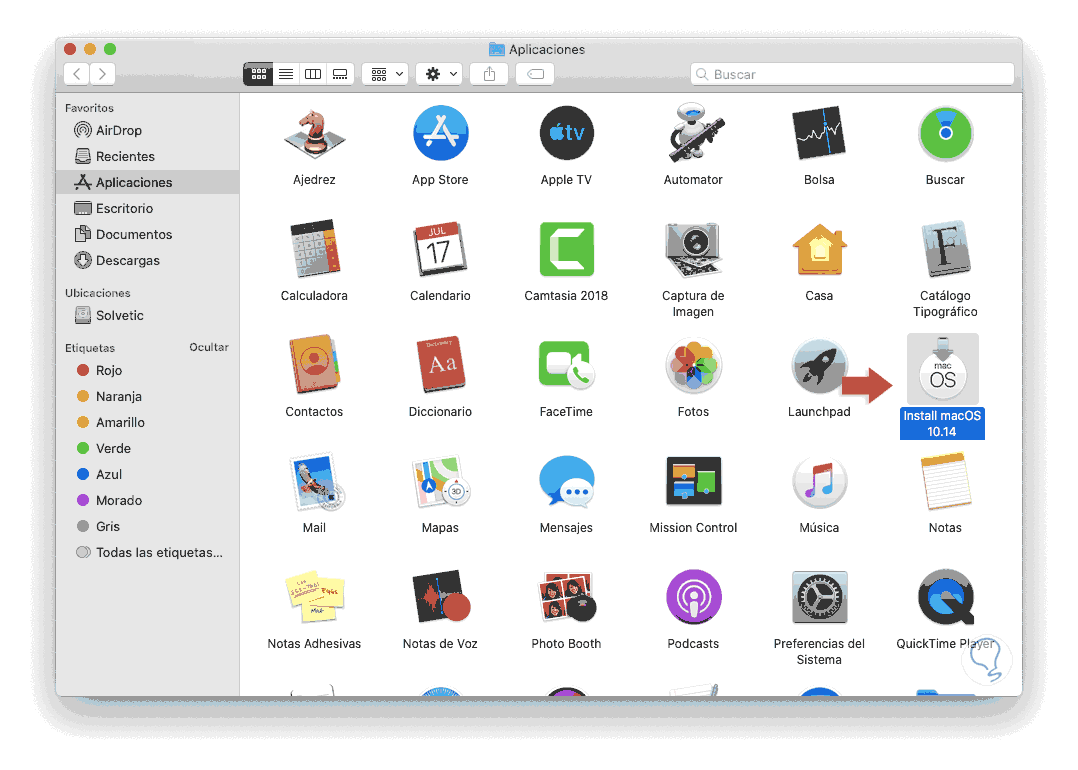This screenshot has width=1078, height=770.
Task: Switch to icon view mode
Action: tap(258, 74)
